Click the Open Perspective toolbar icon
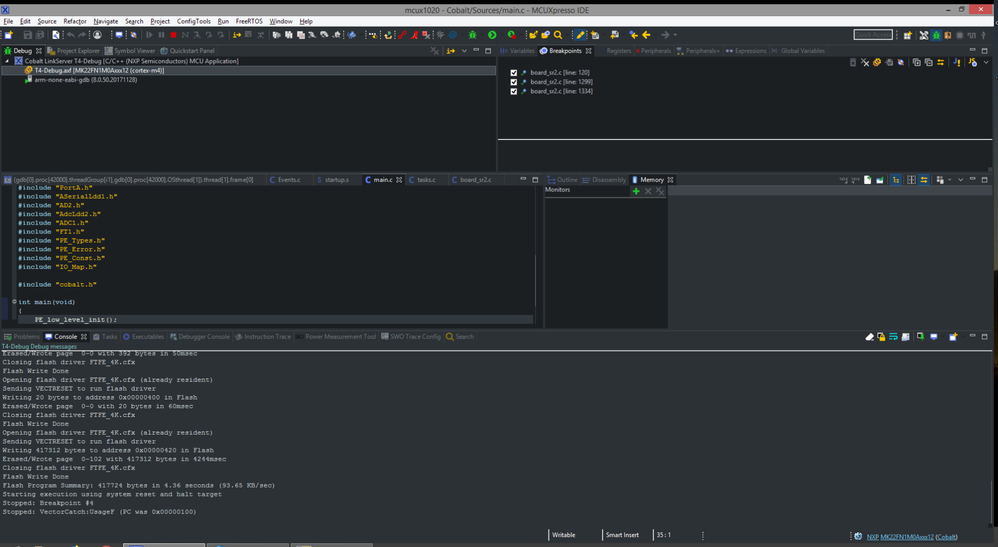Screen dimensions: 998x547 (x=907, y=35)
